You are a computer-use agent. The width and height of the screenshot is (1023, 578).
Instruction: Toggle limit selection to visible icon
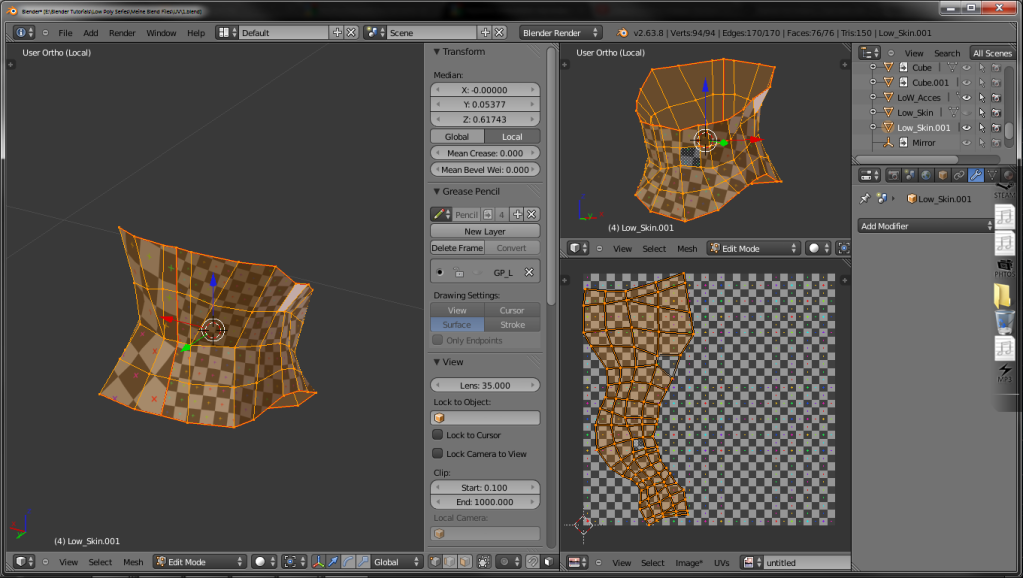coord(484,562)
